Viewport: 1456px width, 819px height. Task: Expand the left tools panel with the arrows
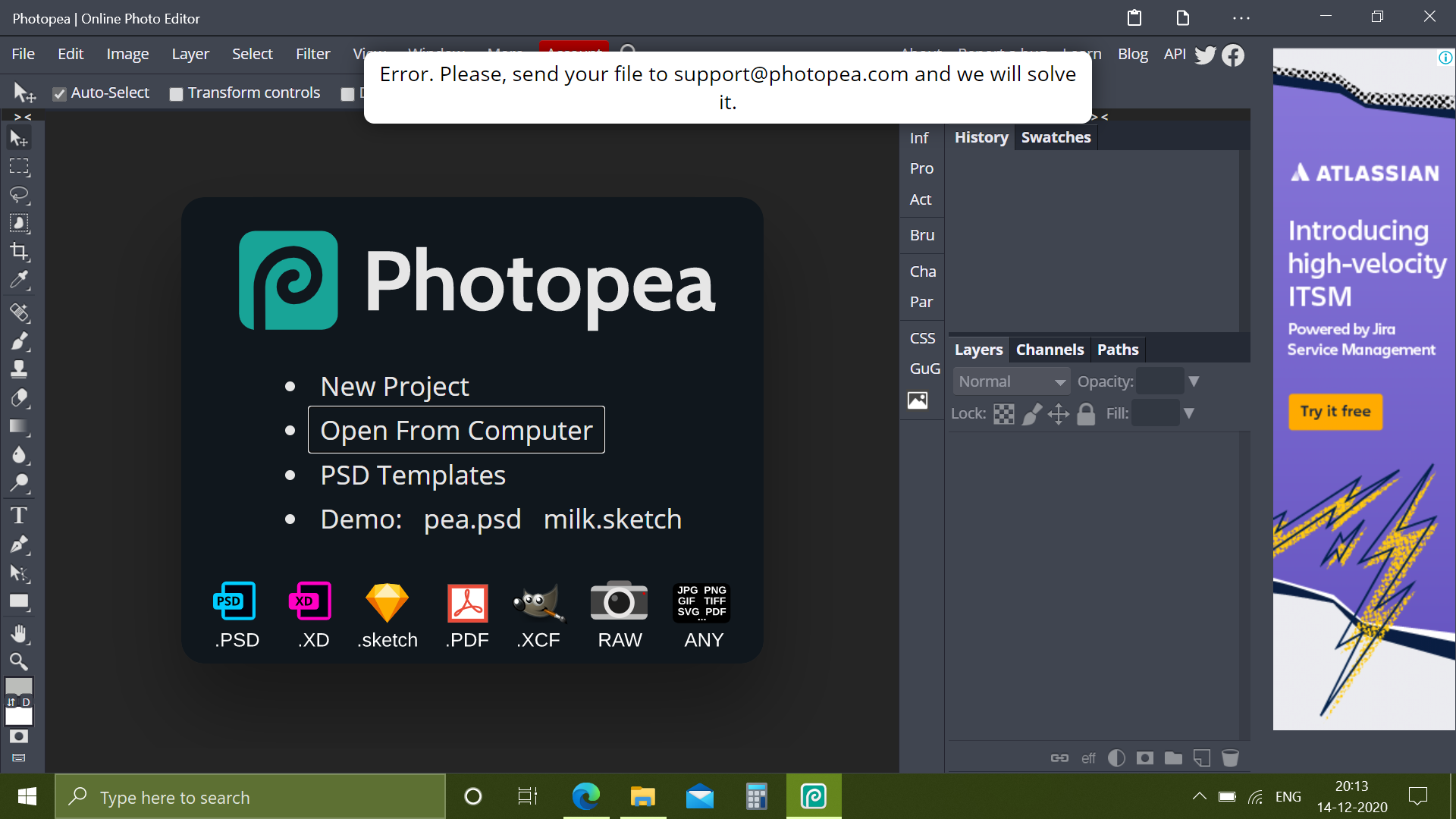pyautogui.click(x=21, y=116)
